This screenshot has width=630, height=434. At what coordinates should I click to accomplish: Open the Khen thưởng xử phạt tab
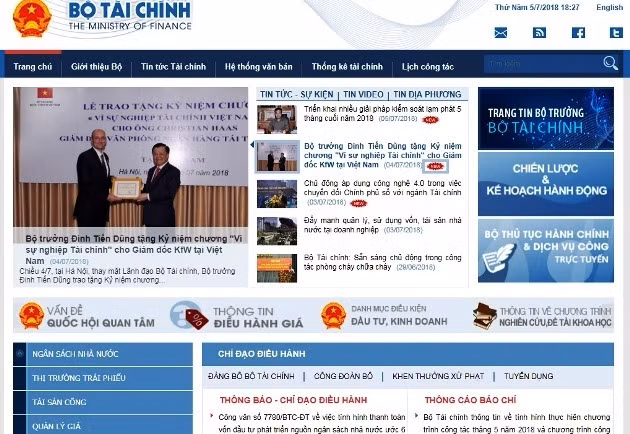tap(438, 376)
